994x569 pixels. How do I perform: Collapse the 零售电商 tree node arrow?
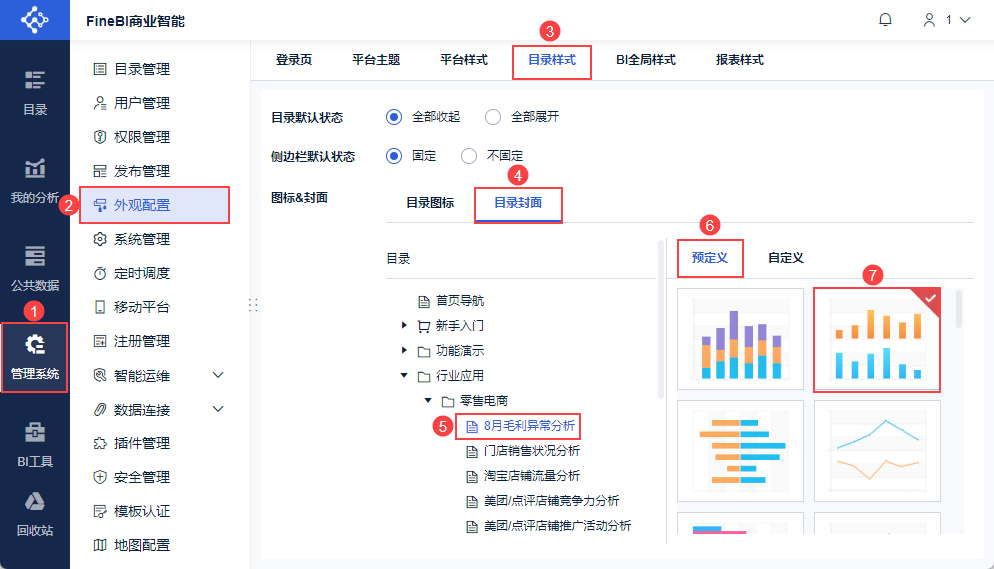coord(428,400)
